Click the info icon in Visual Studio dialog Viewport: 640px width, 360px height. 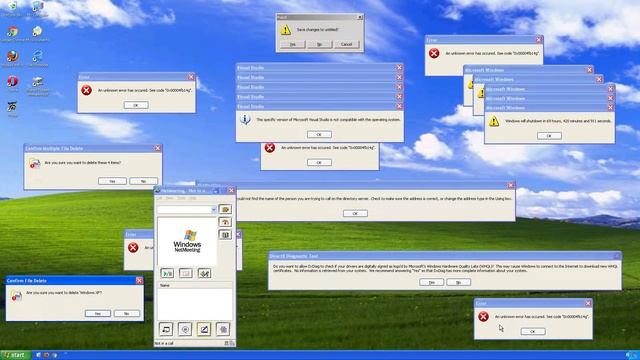(245, 120)
